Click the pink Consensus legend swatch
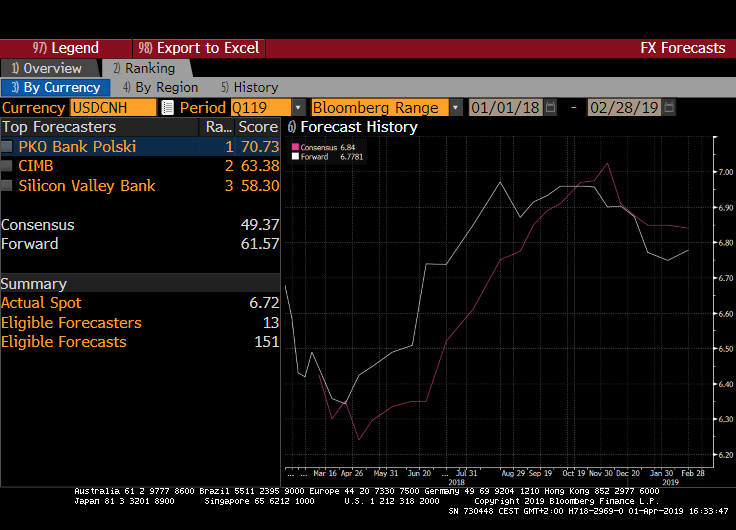 click(295, 147)
